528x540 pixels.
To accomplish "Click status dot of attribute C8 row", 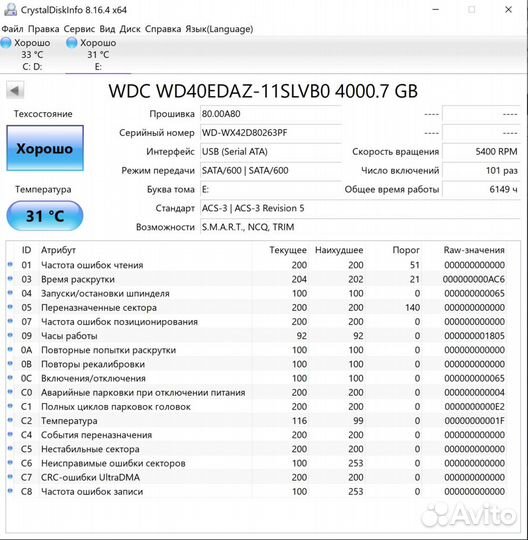I will (x=10, y=491).
